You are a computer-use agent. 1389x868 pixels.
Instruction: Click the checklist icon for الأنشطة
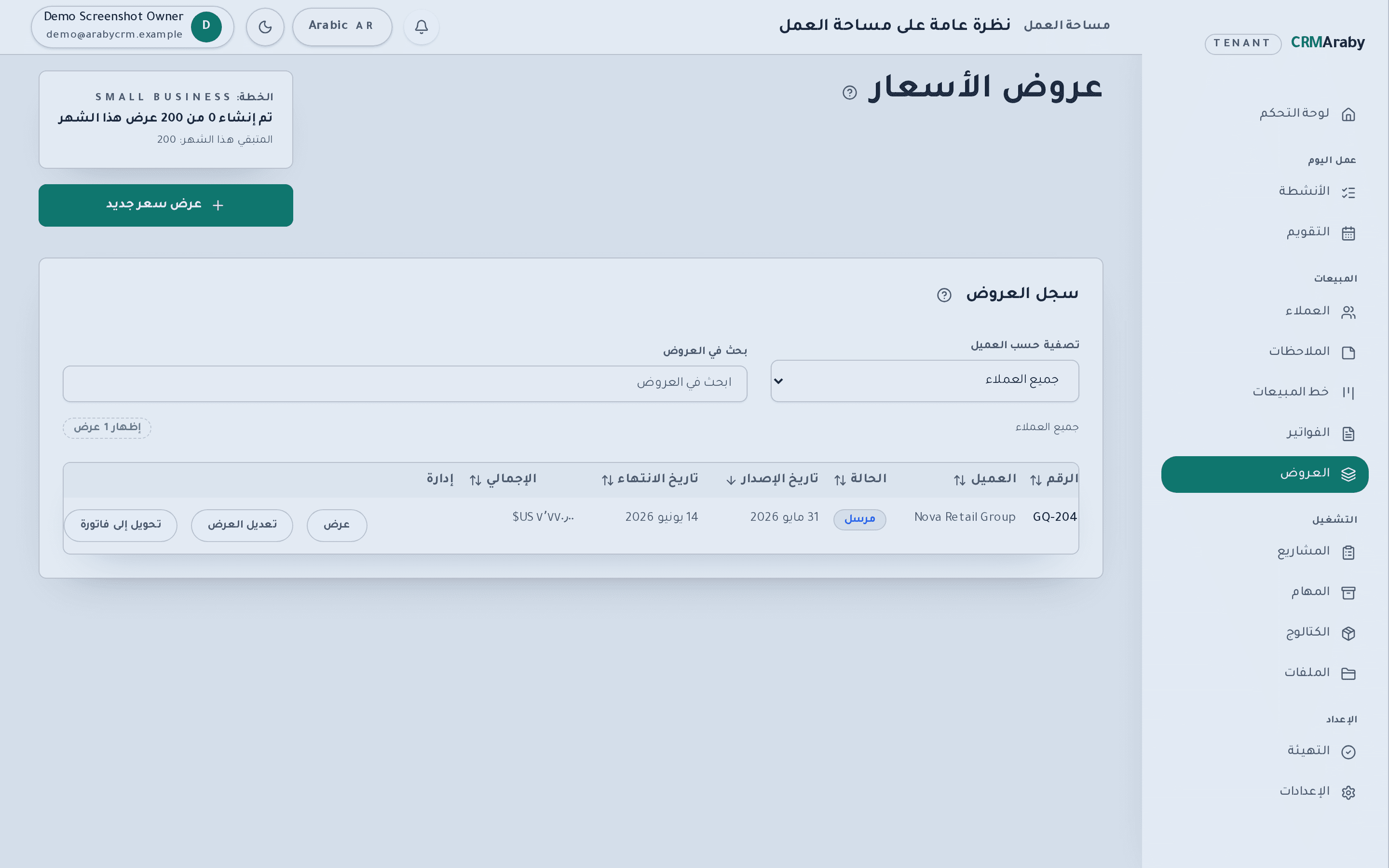1348,192
